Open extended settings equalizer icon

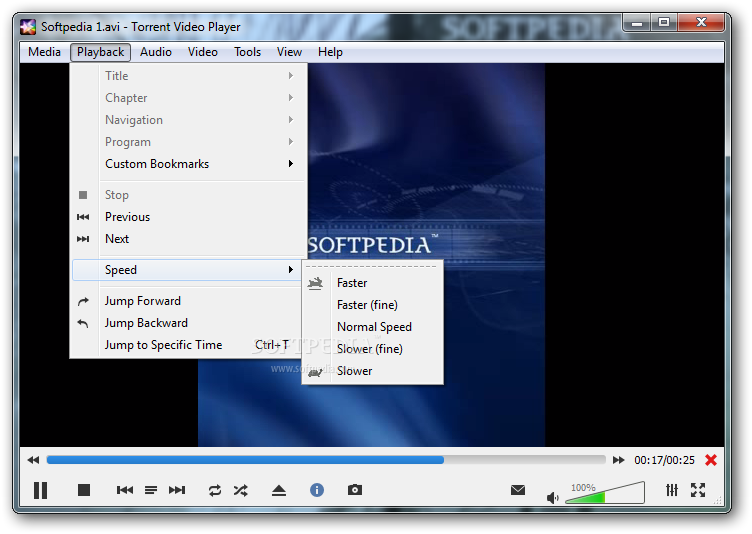(672, 490)
